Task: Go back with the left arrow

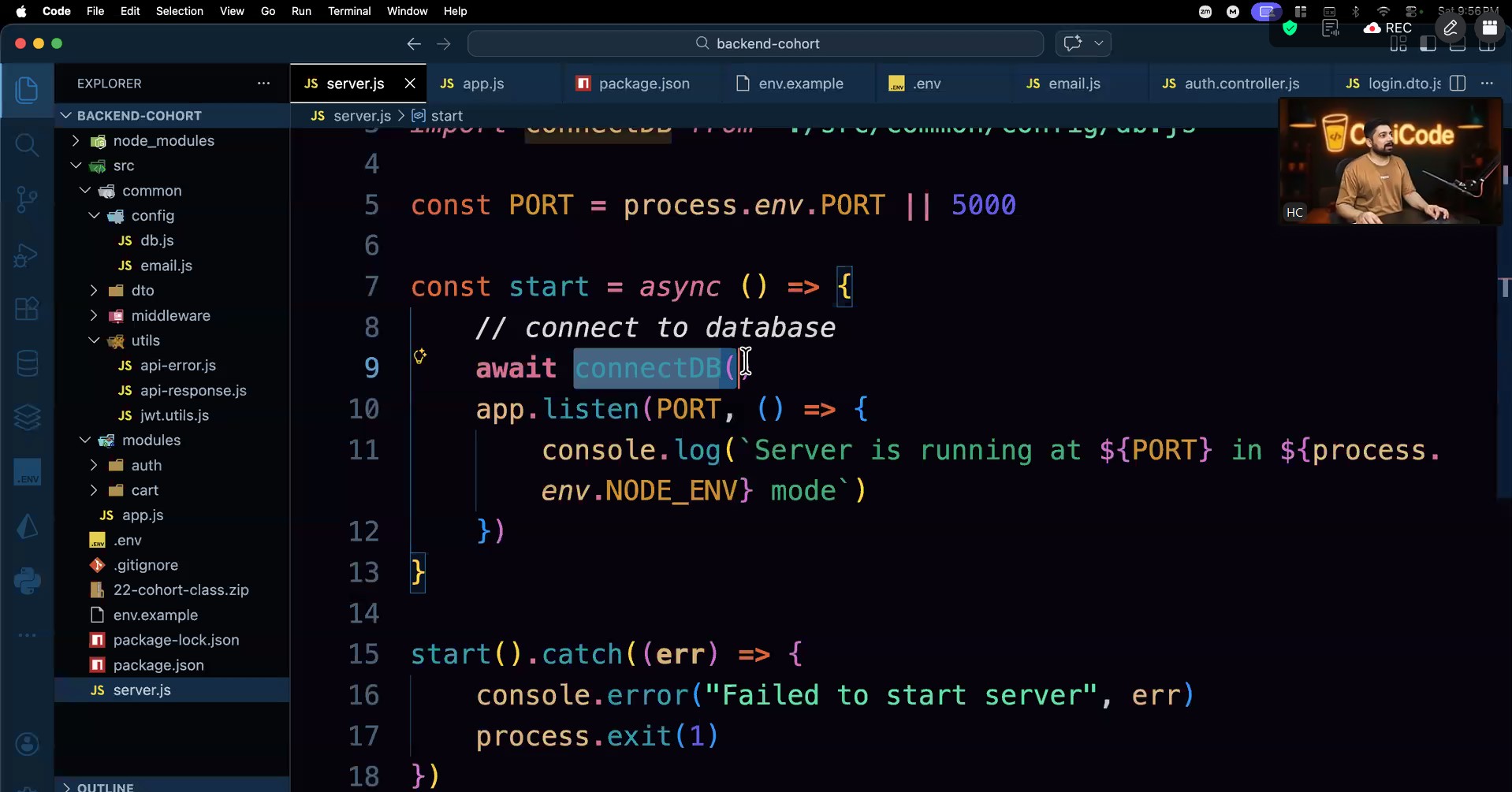Action: (x=414, y=44)
